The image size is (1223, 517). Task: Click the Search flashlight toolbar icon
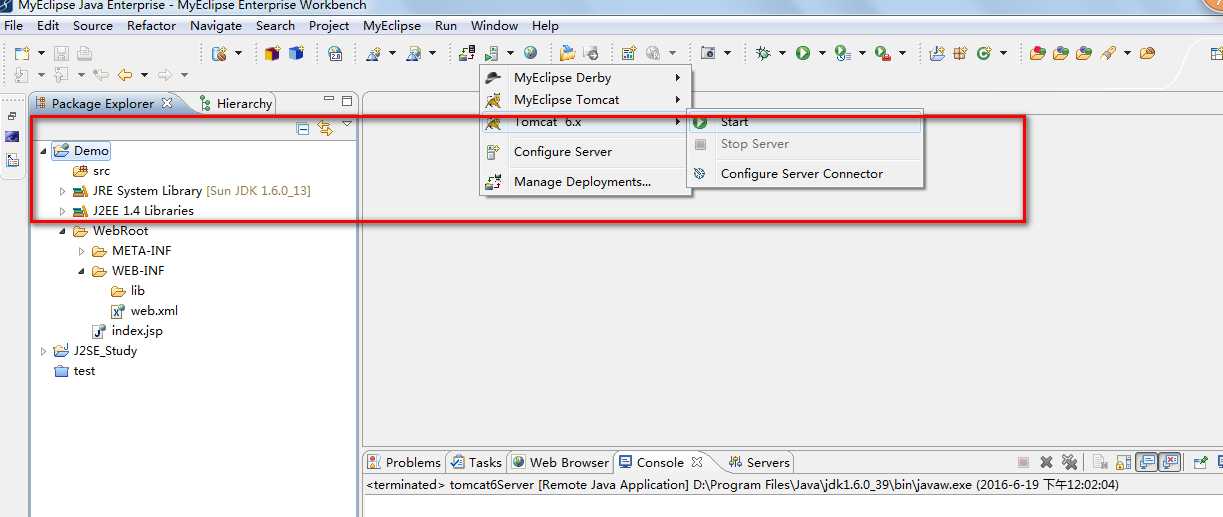(1108, 53)
